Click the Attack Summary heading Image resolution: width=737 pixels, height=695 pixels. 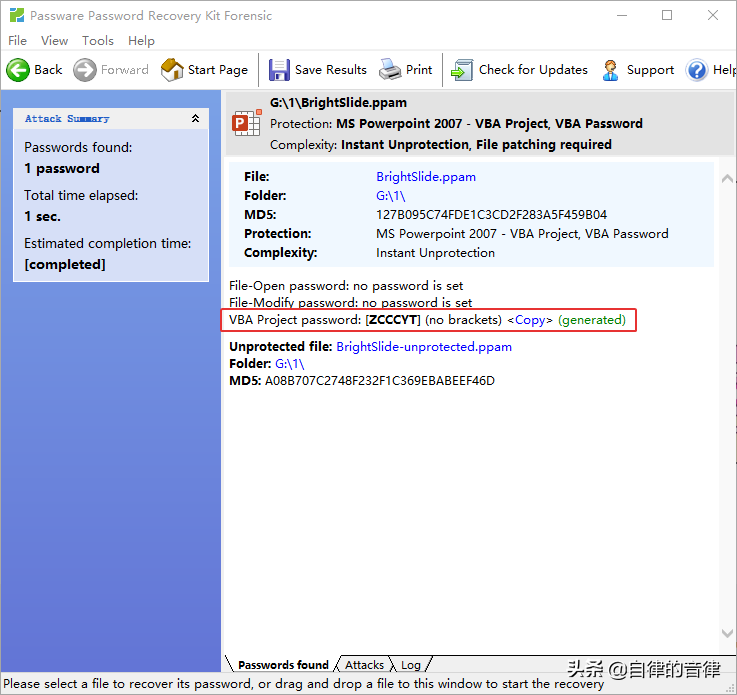click(67, 118)
